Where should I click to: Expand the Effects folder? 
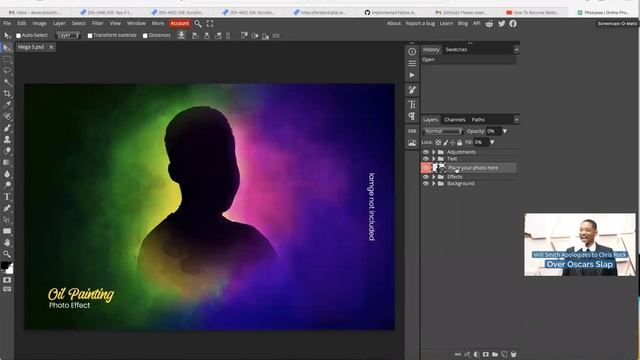click(433, 177)
